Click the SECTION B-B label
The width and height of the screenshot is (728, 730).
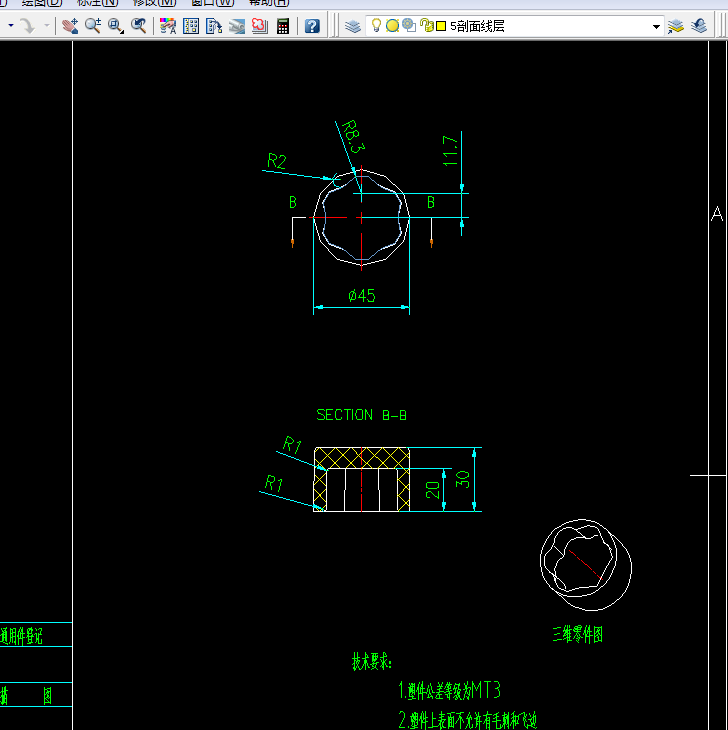tap(361, 415)
